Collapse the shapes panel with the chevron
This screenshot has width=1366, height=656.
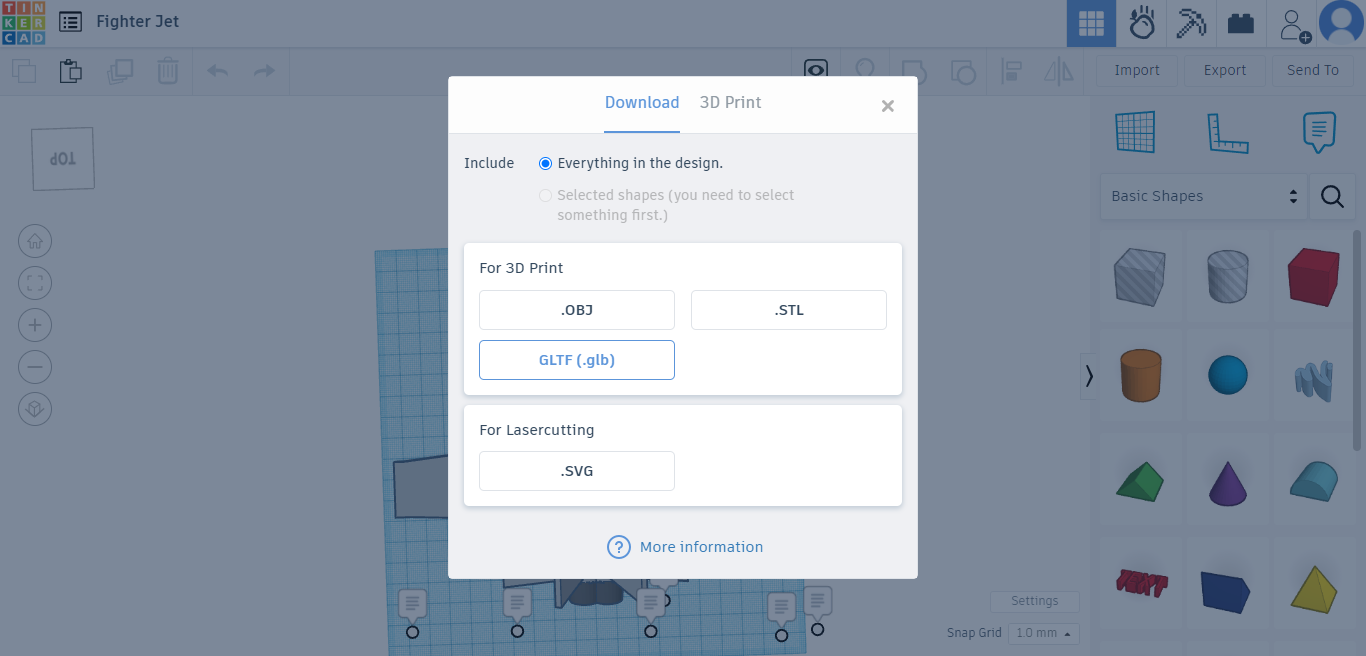pos(1088,376)
